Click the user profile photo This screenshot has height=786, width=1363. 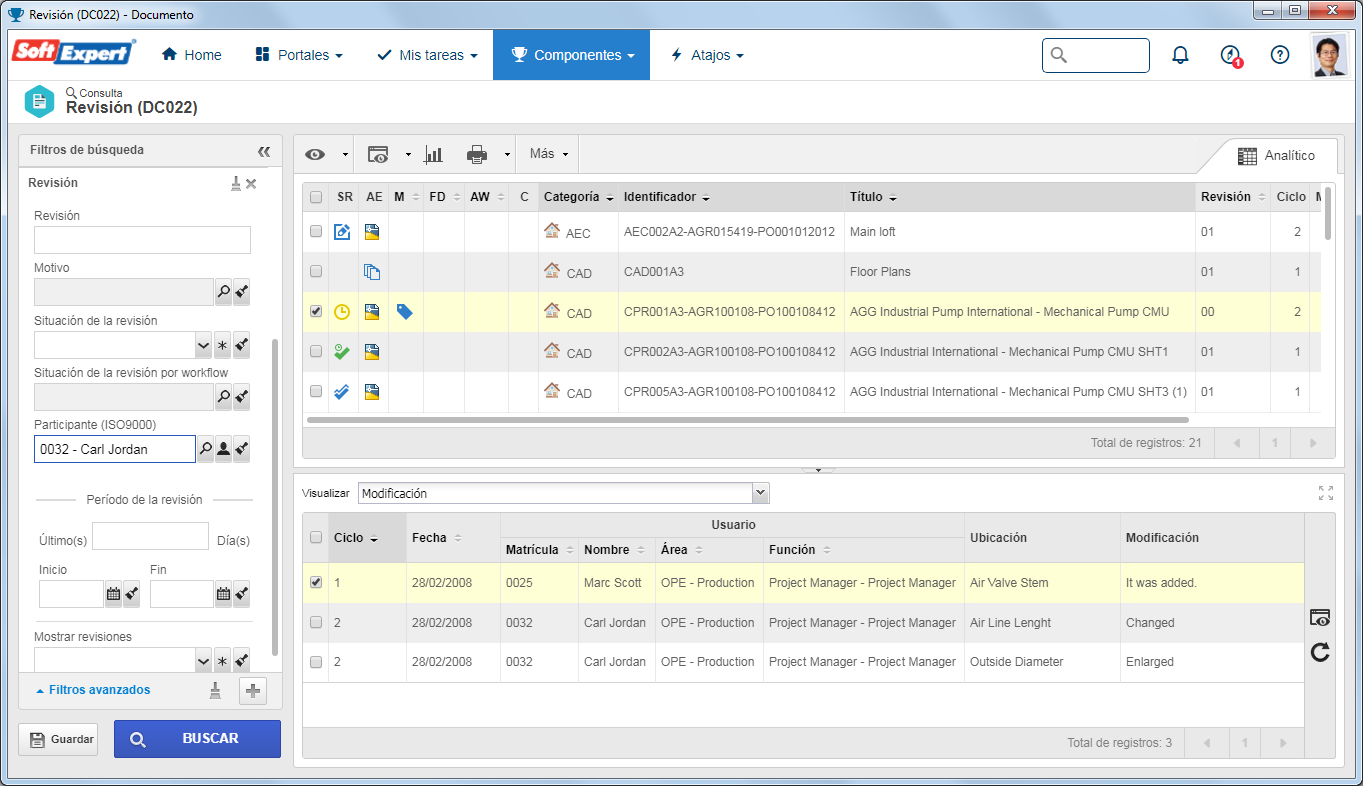tap(1330, 56)
